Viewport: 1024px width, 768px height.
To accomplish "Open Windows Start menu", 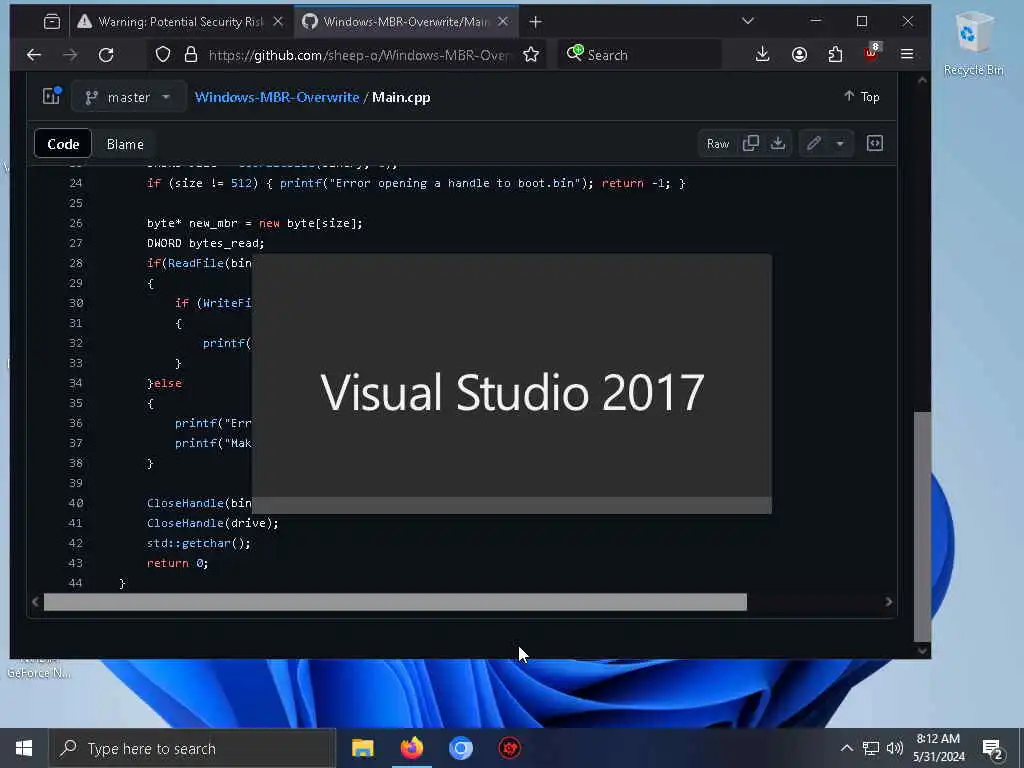I will 24,748.
